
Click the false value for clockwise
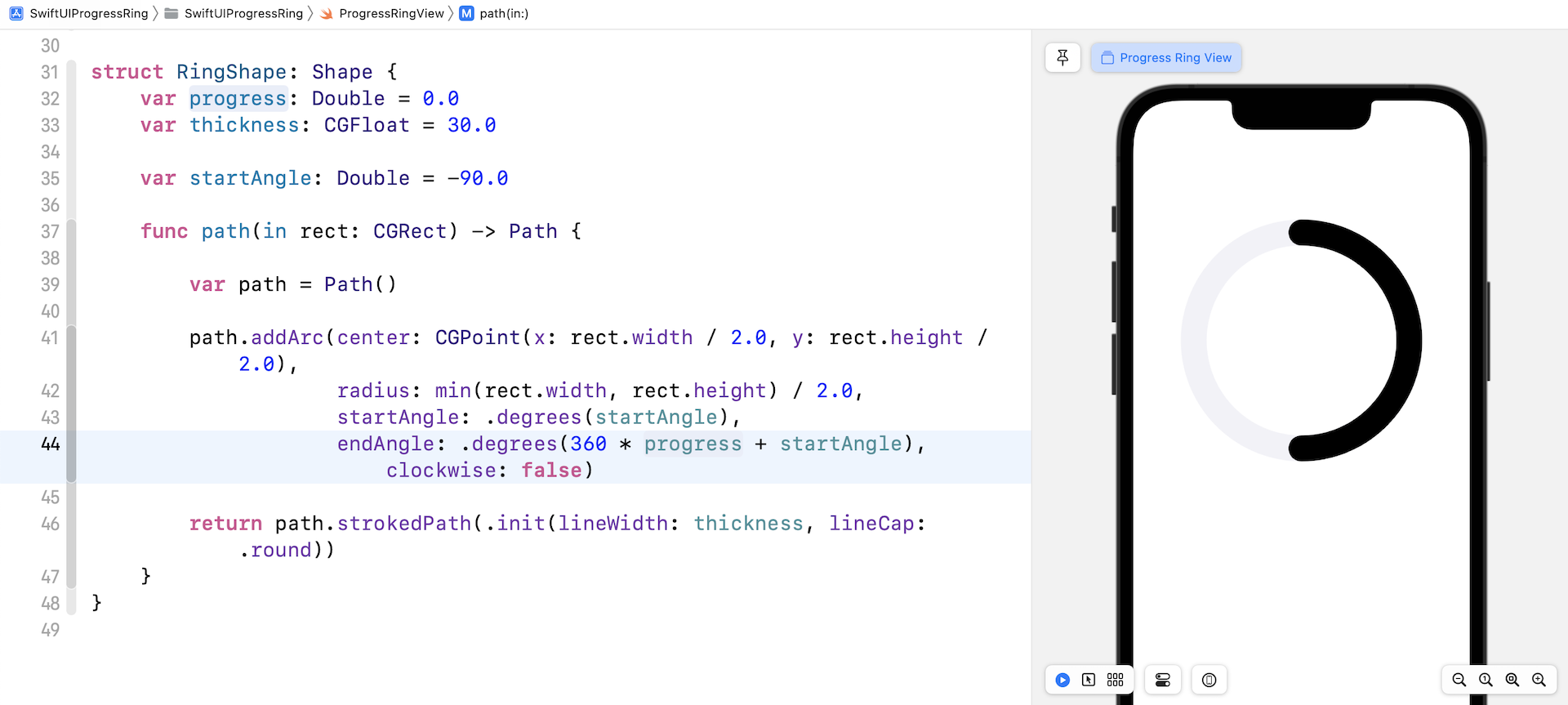tap(551, 471)
